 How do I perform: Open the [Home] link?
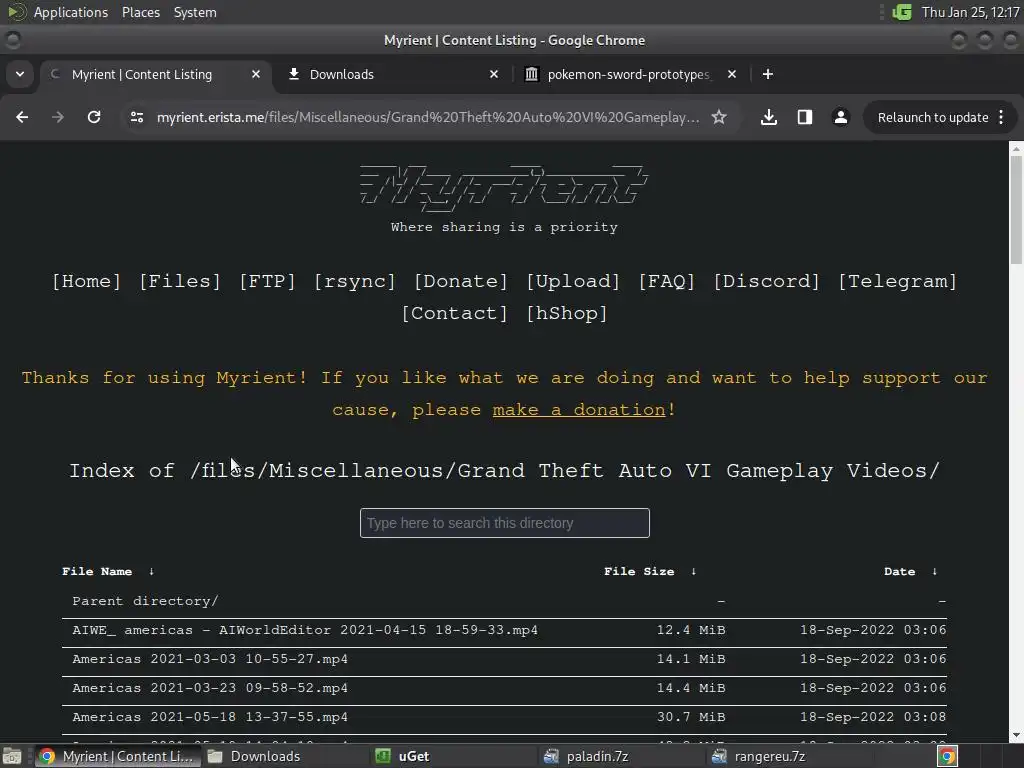point(86,281)
